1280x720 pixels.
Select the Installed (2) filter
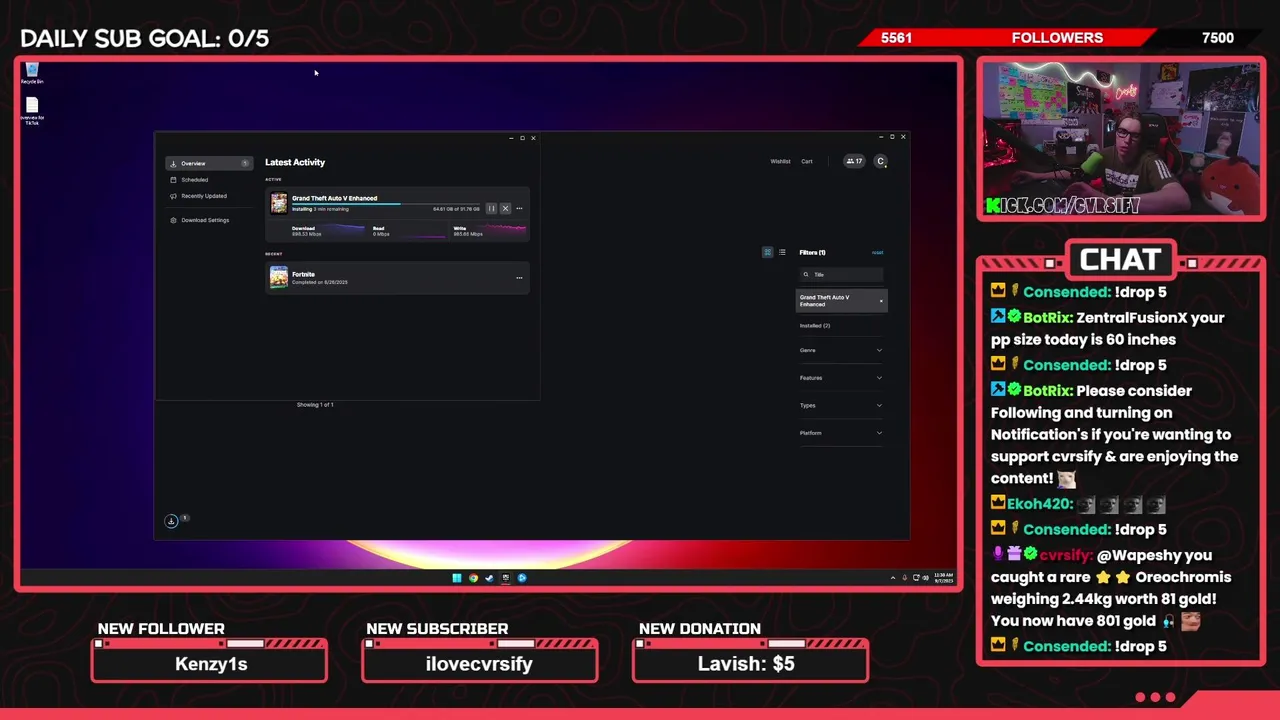pyautogui.click(x=815, y=326)
